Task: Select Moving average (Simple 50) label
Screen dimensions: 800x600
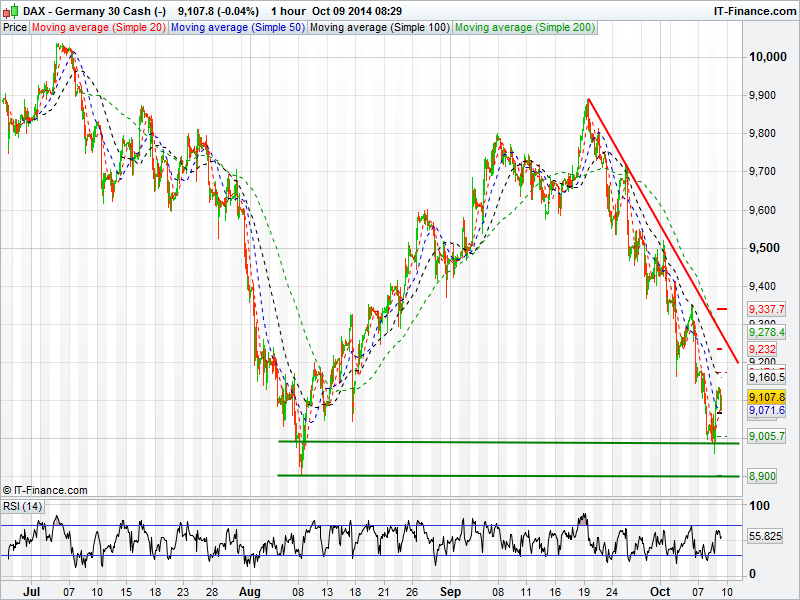Action: (237, 28)
